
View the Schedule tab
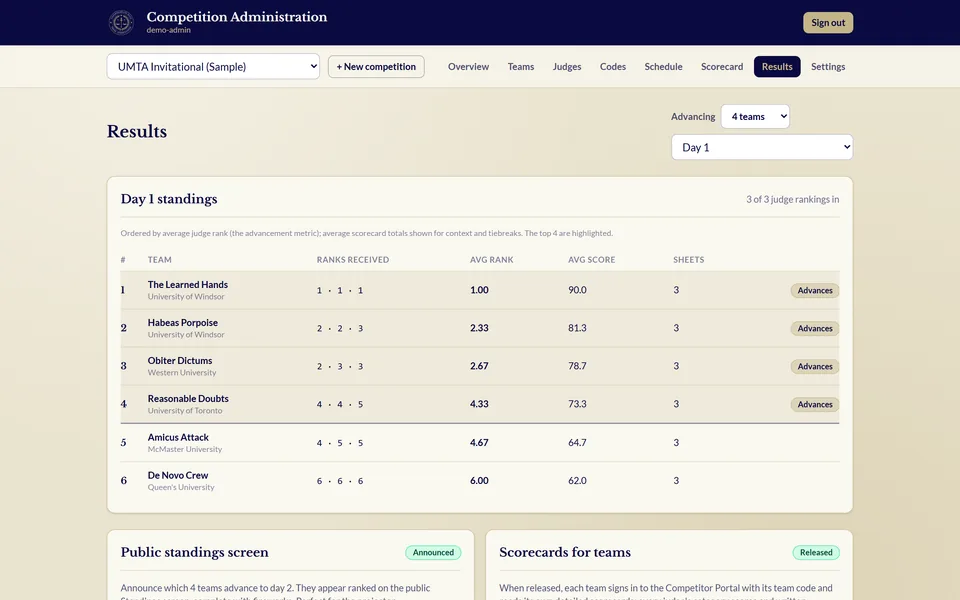(663, 67)
